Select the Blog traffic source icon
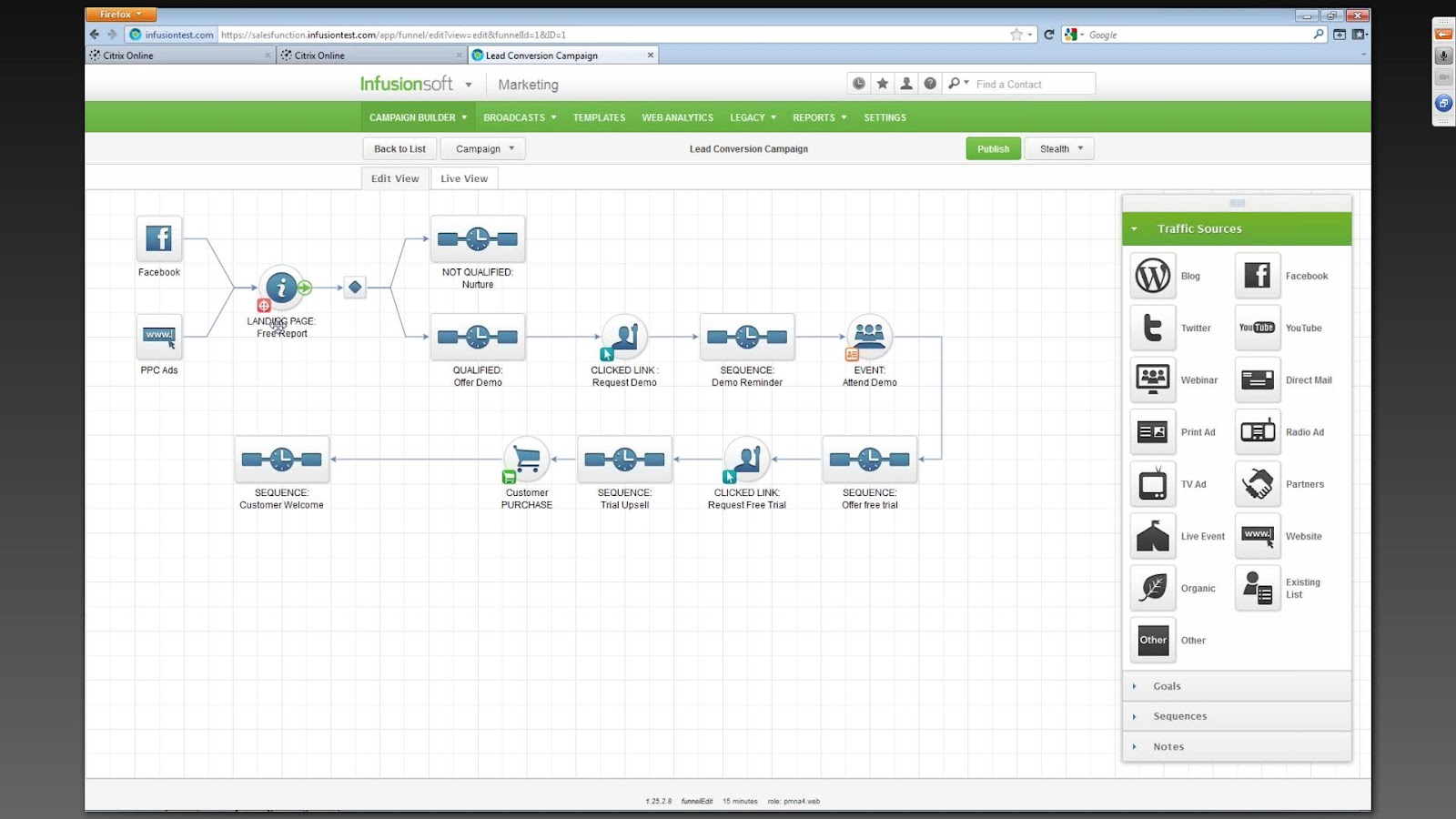1456x819 pixels. click(x=1152, y=276)
